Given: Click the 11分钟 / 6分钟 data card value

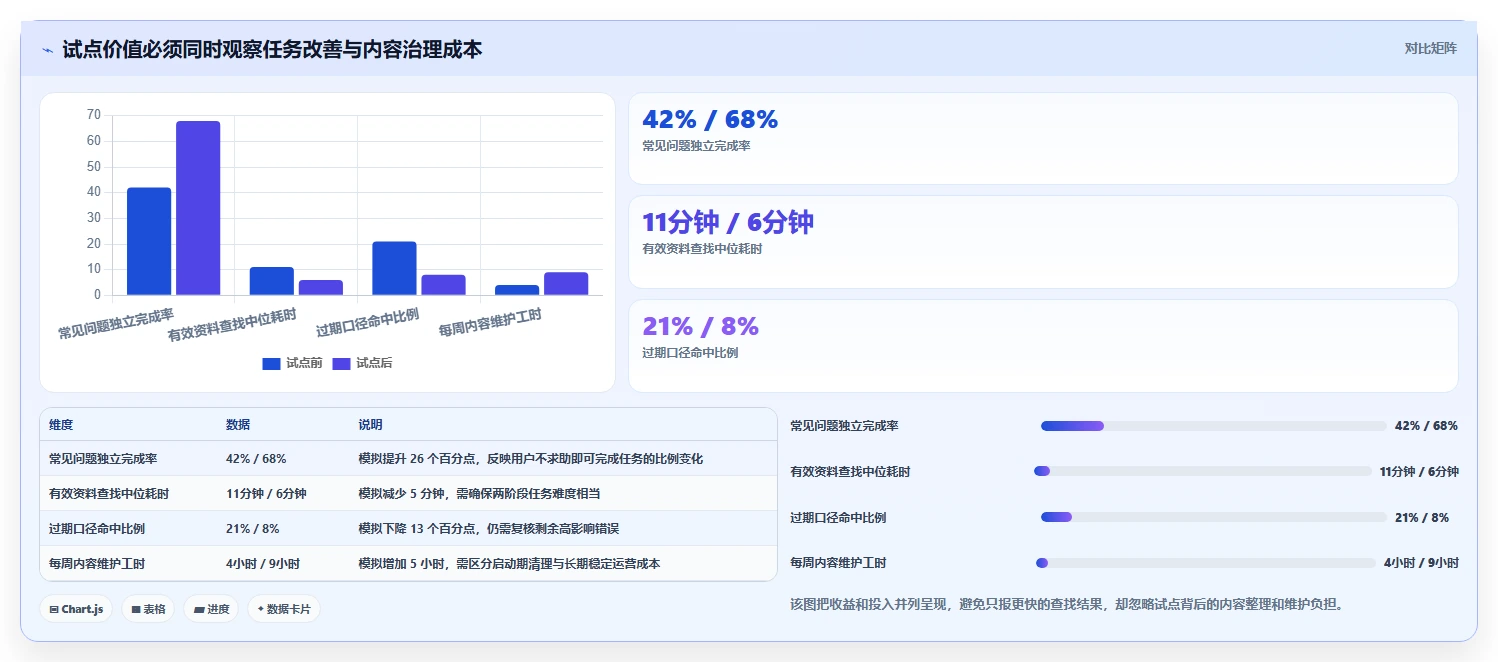Looking at the screenshot, I should click(x=728, y=222).
